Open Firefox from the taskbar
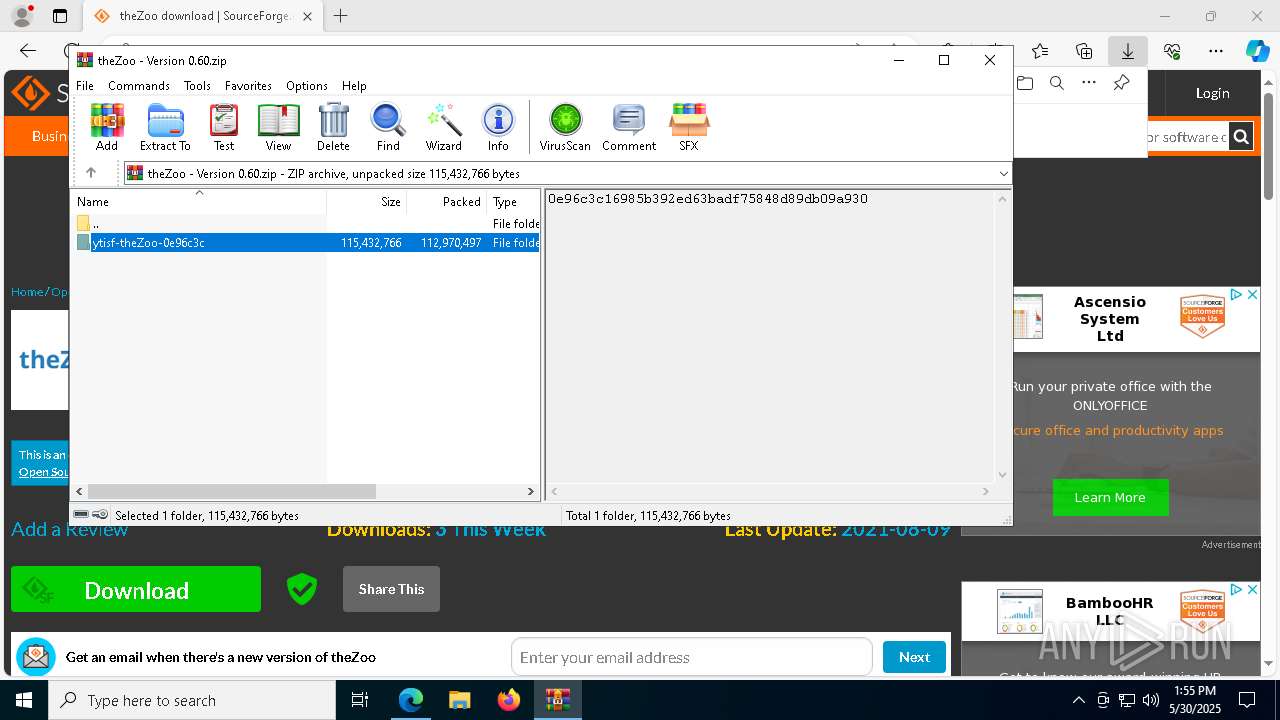This screenshot has height=720, width=1280. coord(509,700)
